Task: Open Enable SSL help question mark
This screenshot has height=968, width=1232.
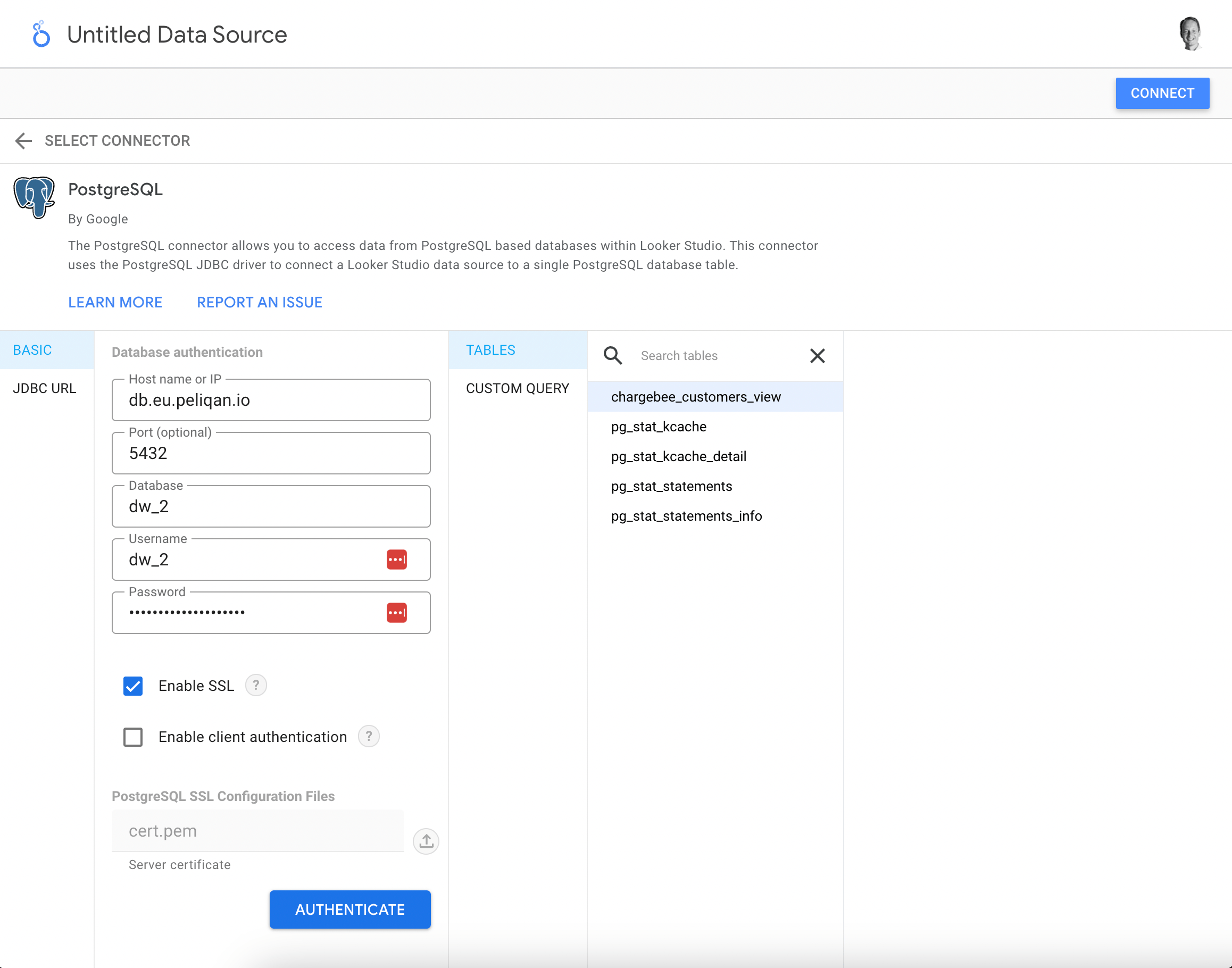Action: [256, 685]
